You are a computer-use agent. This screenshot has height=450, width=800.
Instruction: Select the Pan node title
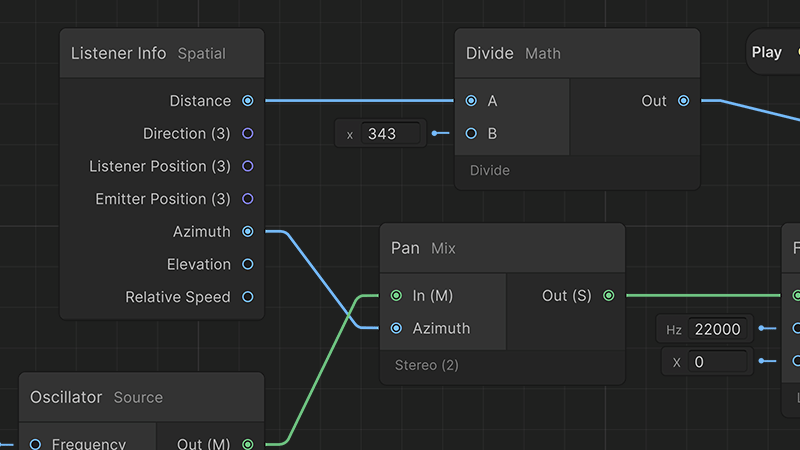point(405,248)
